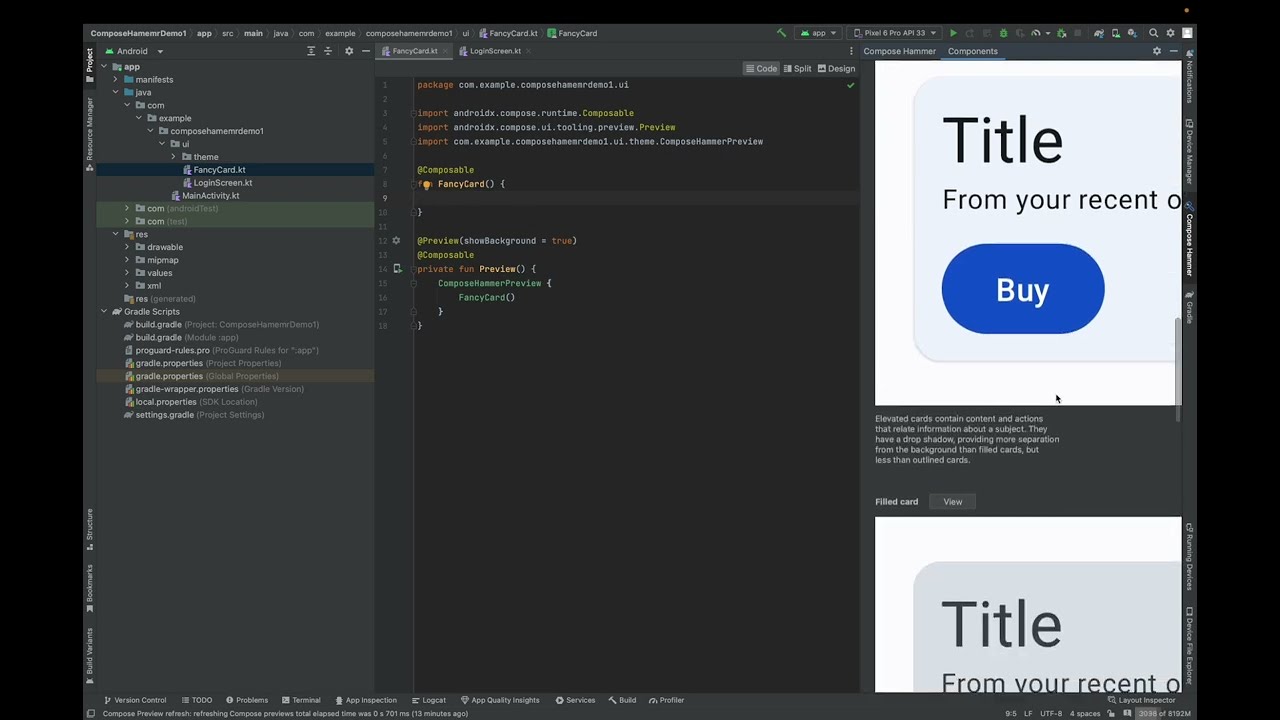Click the blue Buy button in elevated card preview
The width and height of the screenshot is (1280, 720).
pyautogui.click(x=1023, y=289)
